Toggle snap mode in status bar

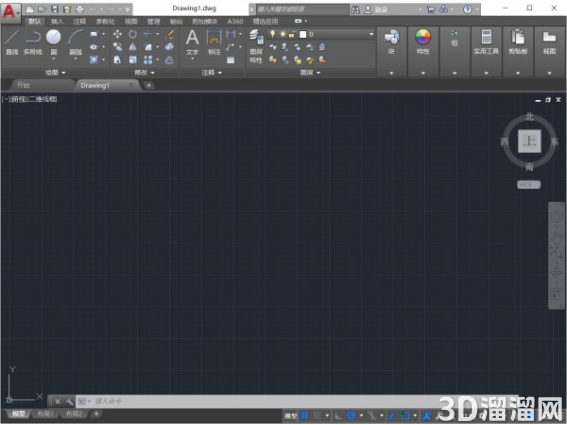coord(317,416)
